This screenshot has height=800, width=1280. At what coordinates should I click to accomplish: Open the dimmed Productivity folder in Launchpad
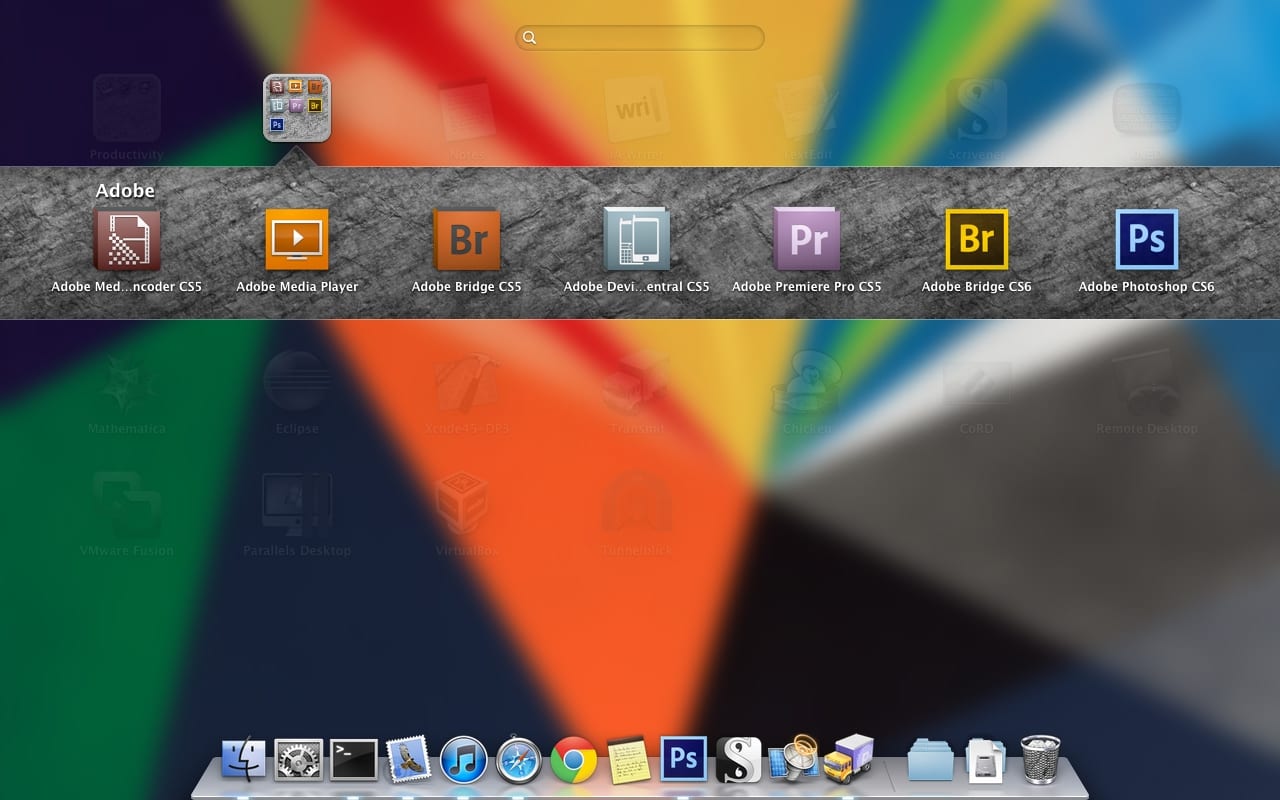pos(127,108)
